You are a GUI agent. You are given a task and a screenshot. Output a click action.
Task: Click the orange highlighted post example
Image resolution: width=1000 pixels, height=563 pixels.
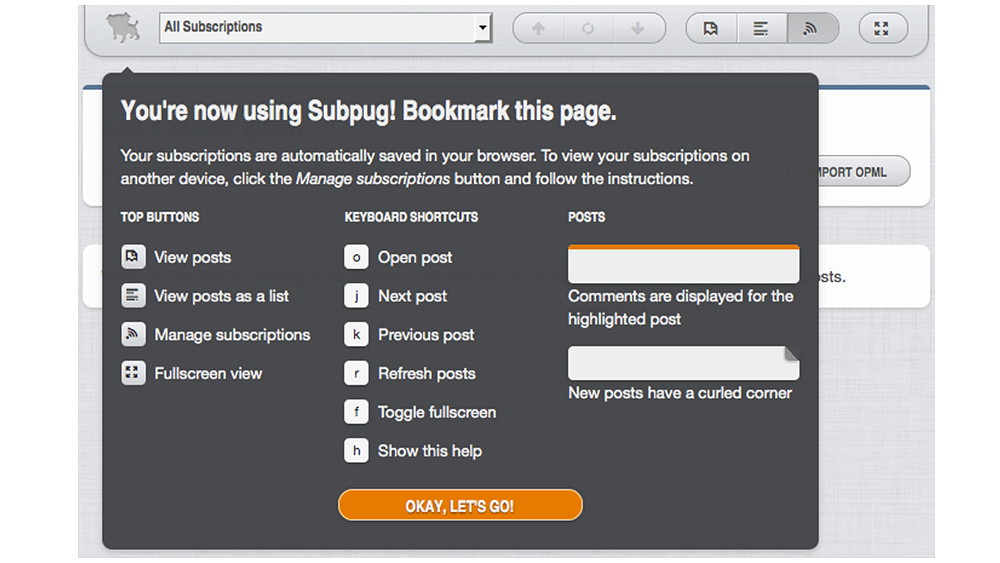683,265
